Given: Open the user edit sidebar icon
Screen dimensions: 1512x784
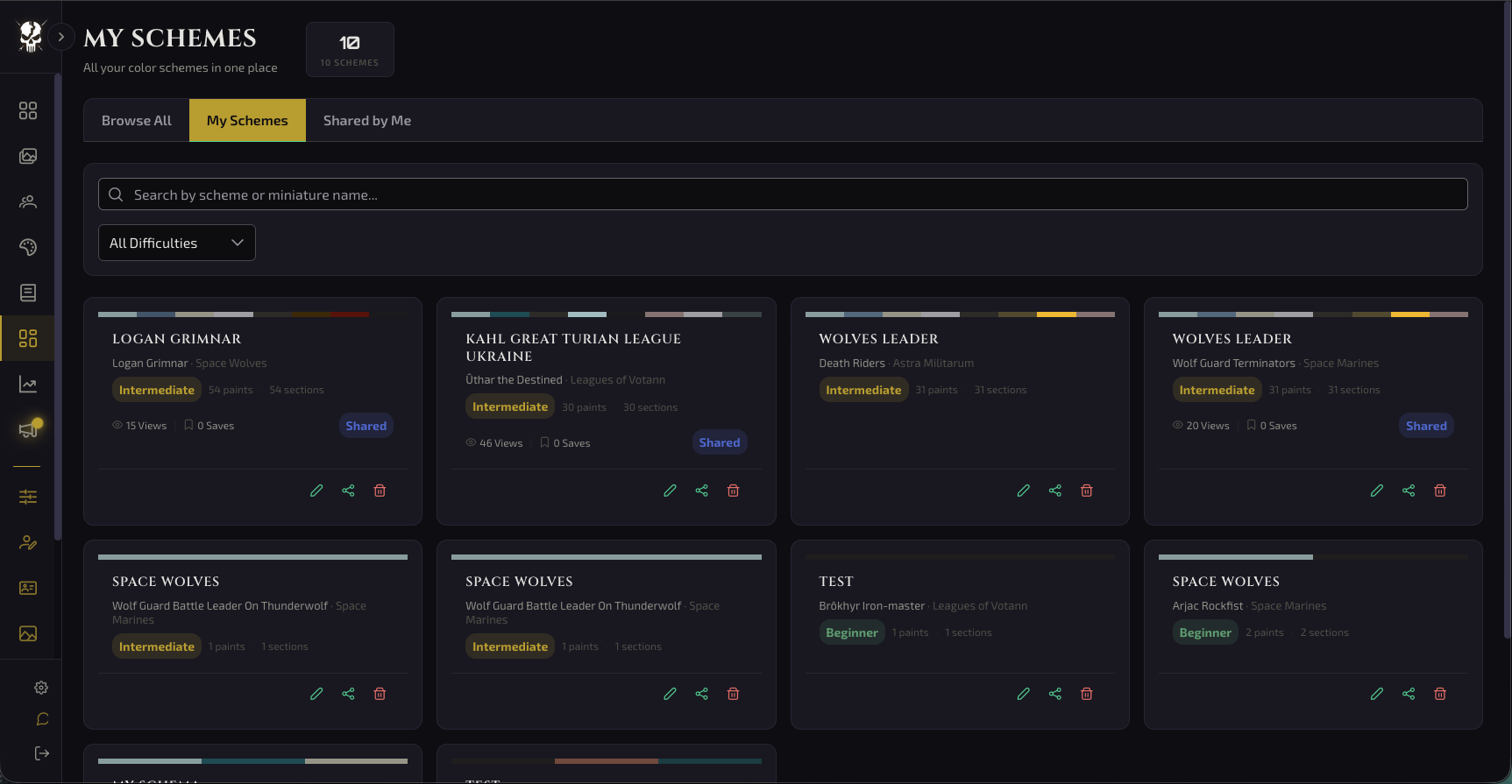Looking at the screenshot, I should tap(28, 542).
